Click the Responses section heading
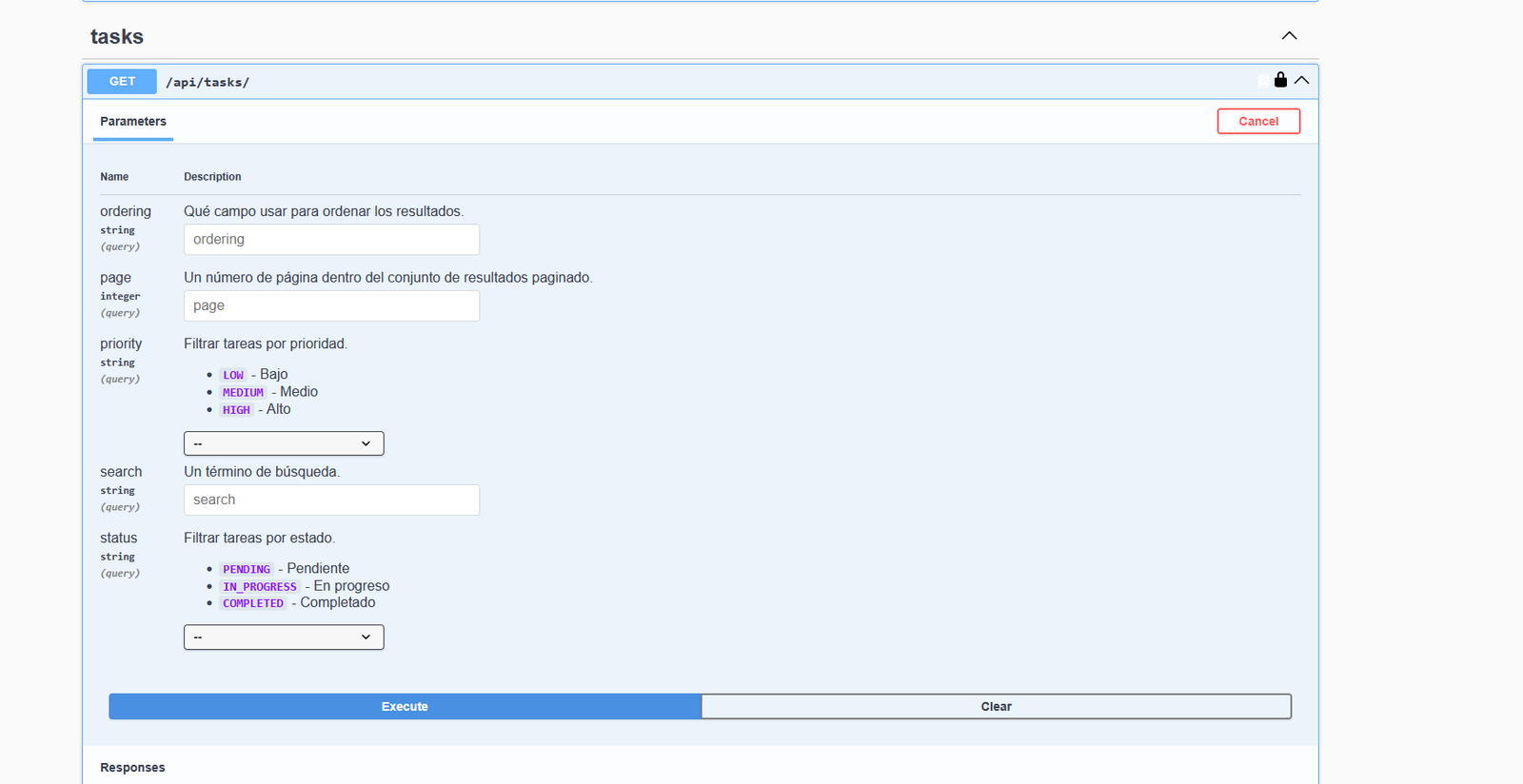Image resolution: width=1523 pixels, height=784 pixels. [x=132, y=768]
